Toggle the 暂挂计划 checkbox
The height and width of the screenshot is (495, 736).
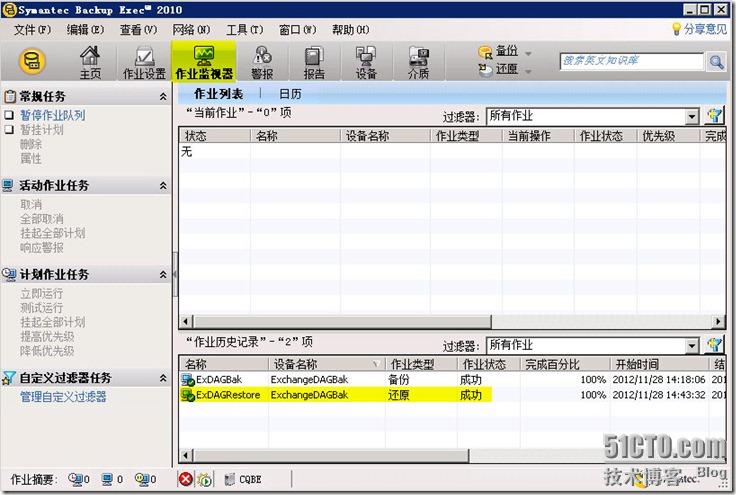pos(9,129)
